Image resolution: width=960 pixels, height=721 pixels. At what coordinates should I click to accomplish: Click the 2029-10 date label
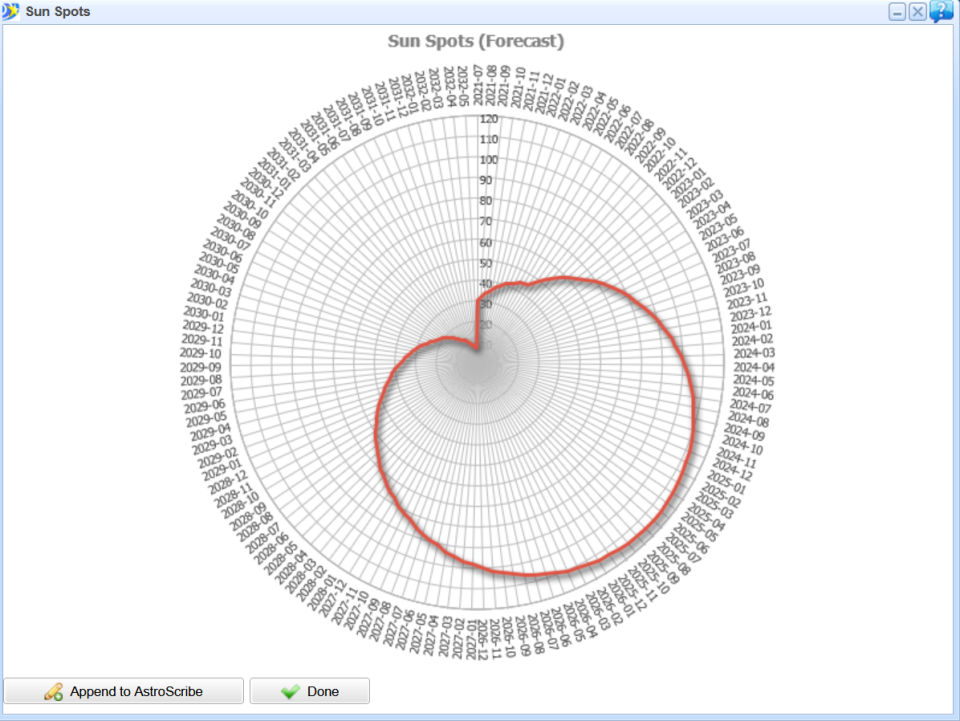[x=200, y=353]
